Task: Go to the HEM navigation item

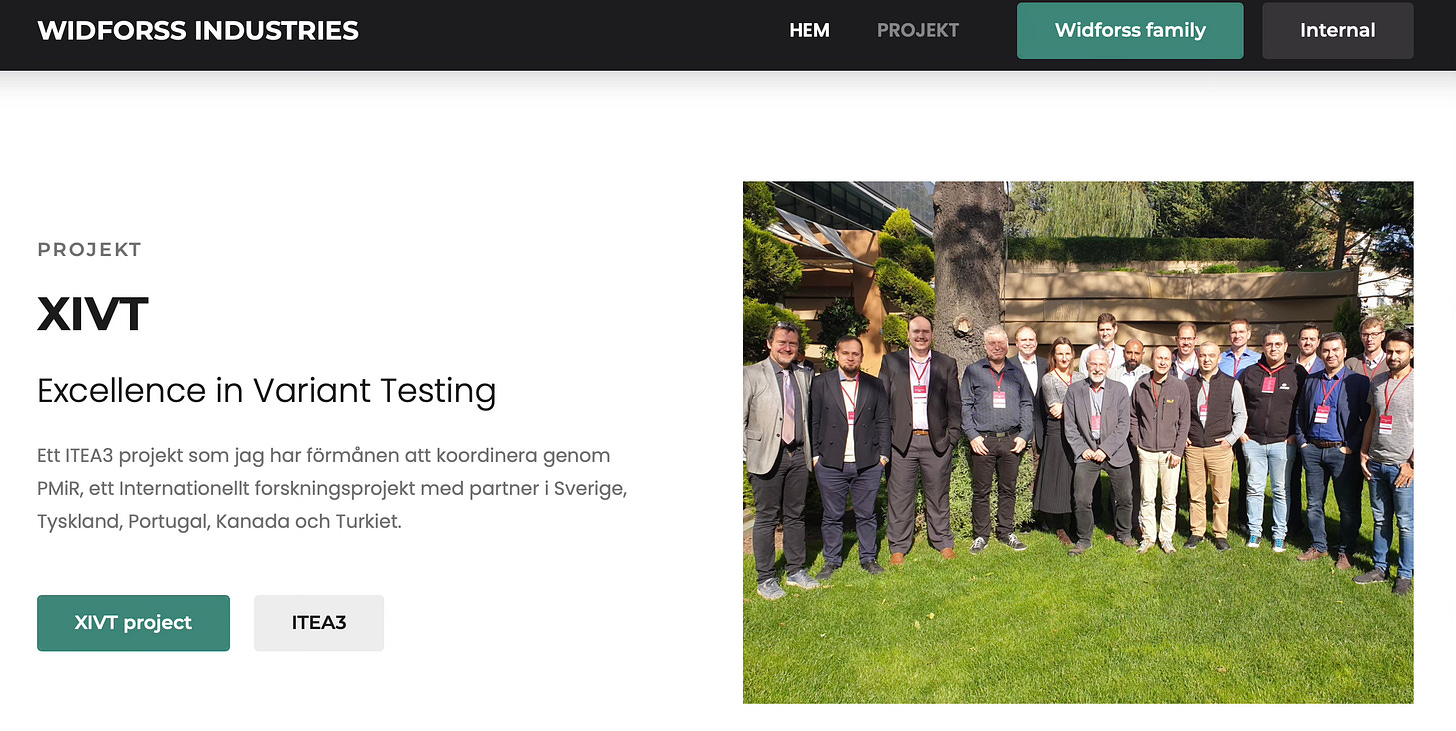Action: pyautogui.click(x=809, y=30)
